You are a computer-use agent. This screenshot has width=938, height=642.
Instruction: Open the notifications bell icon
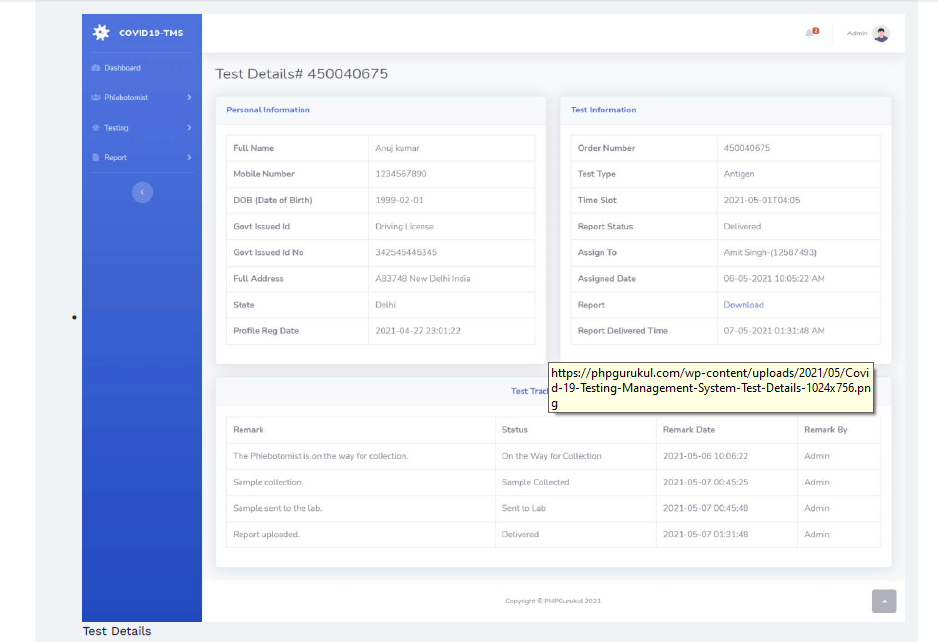[810, 33]
